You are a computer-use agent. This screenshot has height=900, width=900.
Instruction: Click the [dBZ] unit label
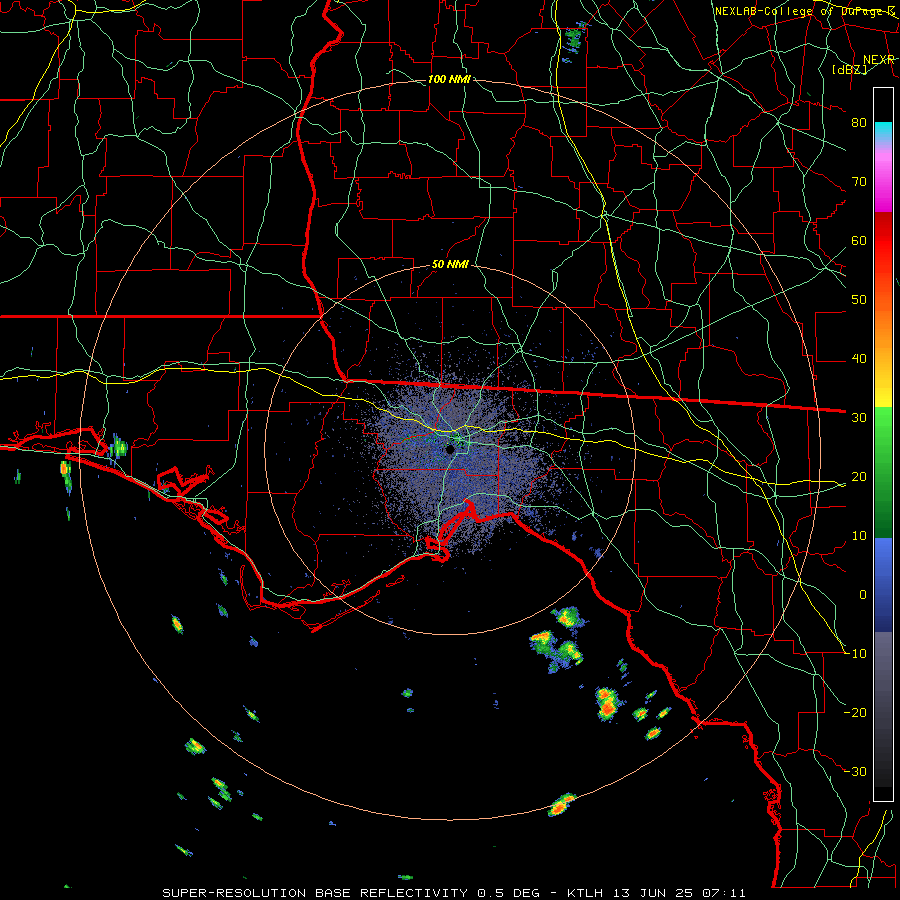849,70
